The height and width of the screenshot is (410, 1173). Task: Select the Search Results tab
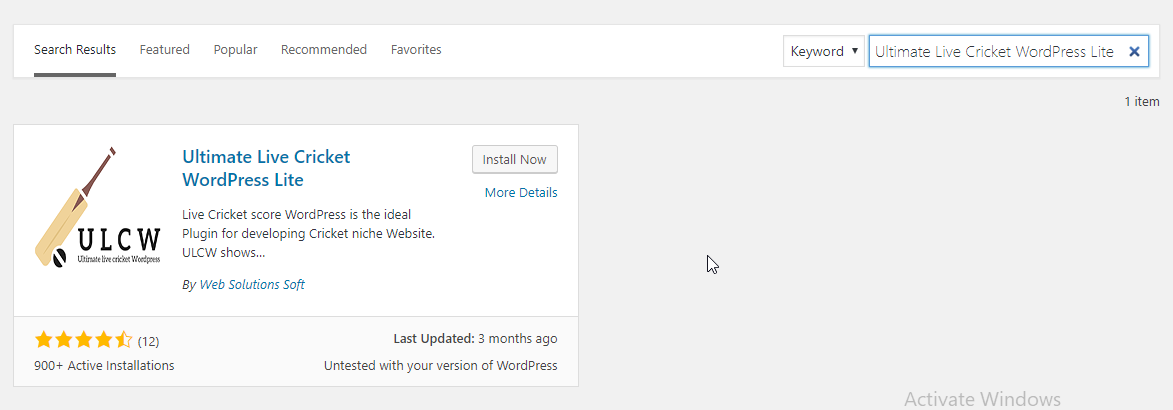(x=75, y=49)
